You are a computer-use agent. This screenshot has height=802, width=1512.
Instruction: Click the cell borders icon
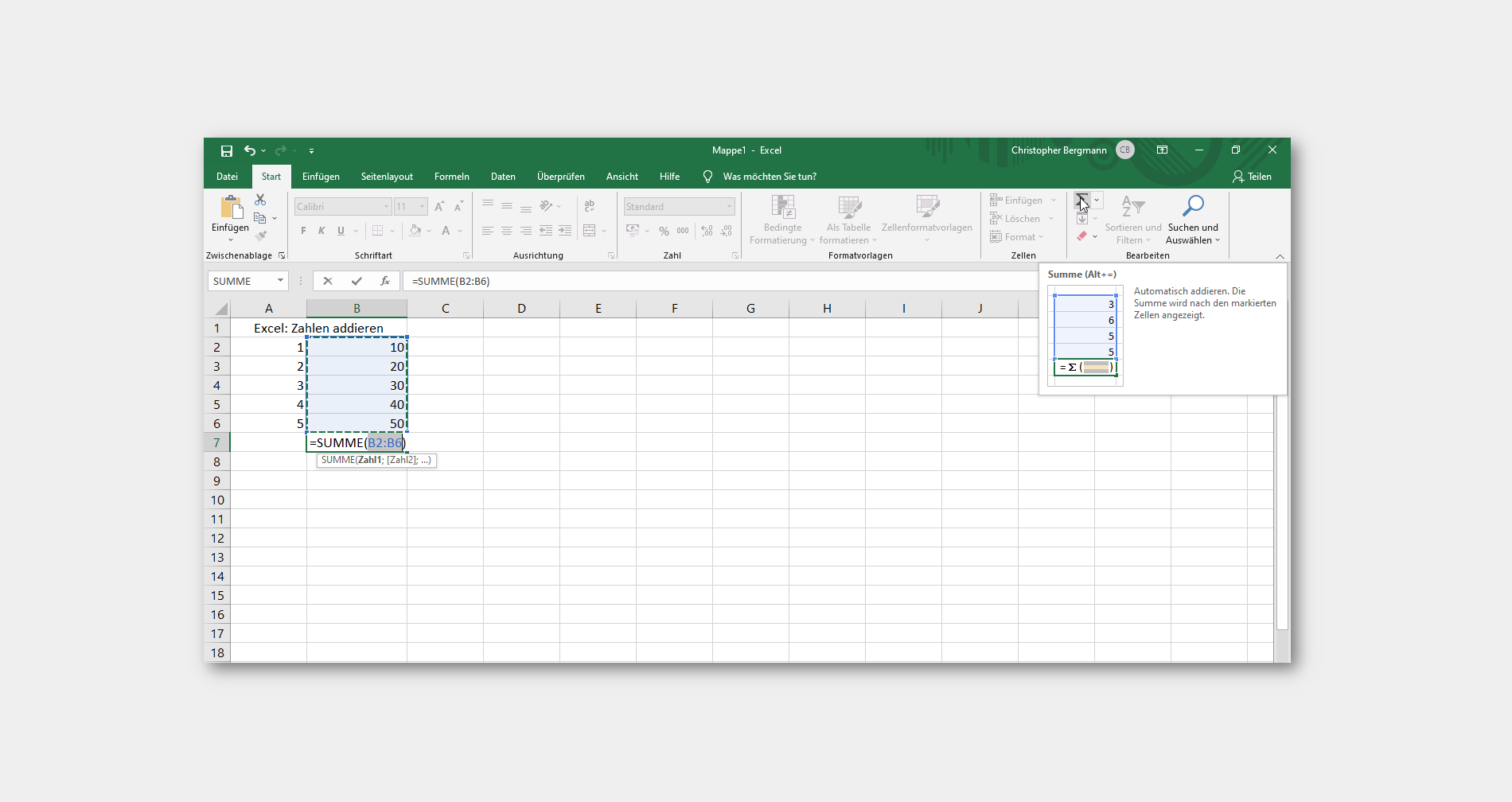point(378,231)
